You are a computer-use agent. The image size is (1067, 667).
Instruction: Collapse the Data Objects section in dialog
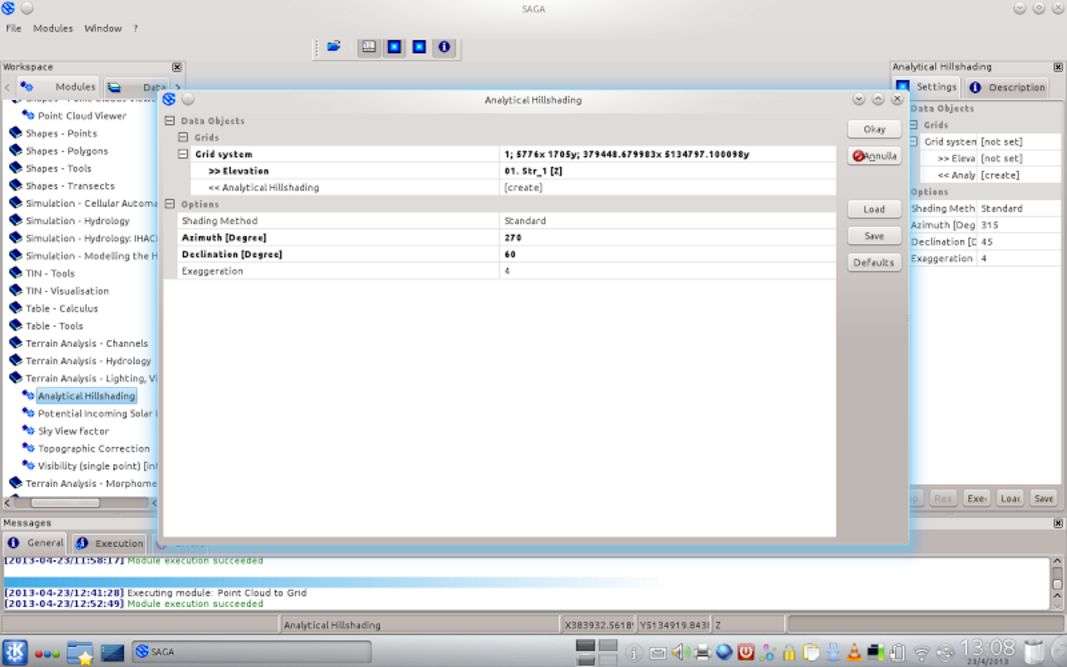click(x=169, y=121)
